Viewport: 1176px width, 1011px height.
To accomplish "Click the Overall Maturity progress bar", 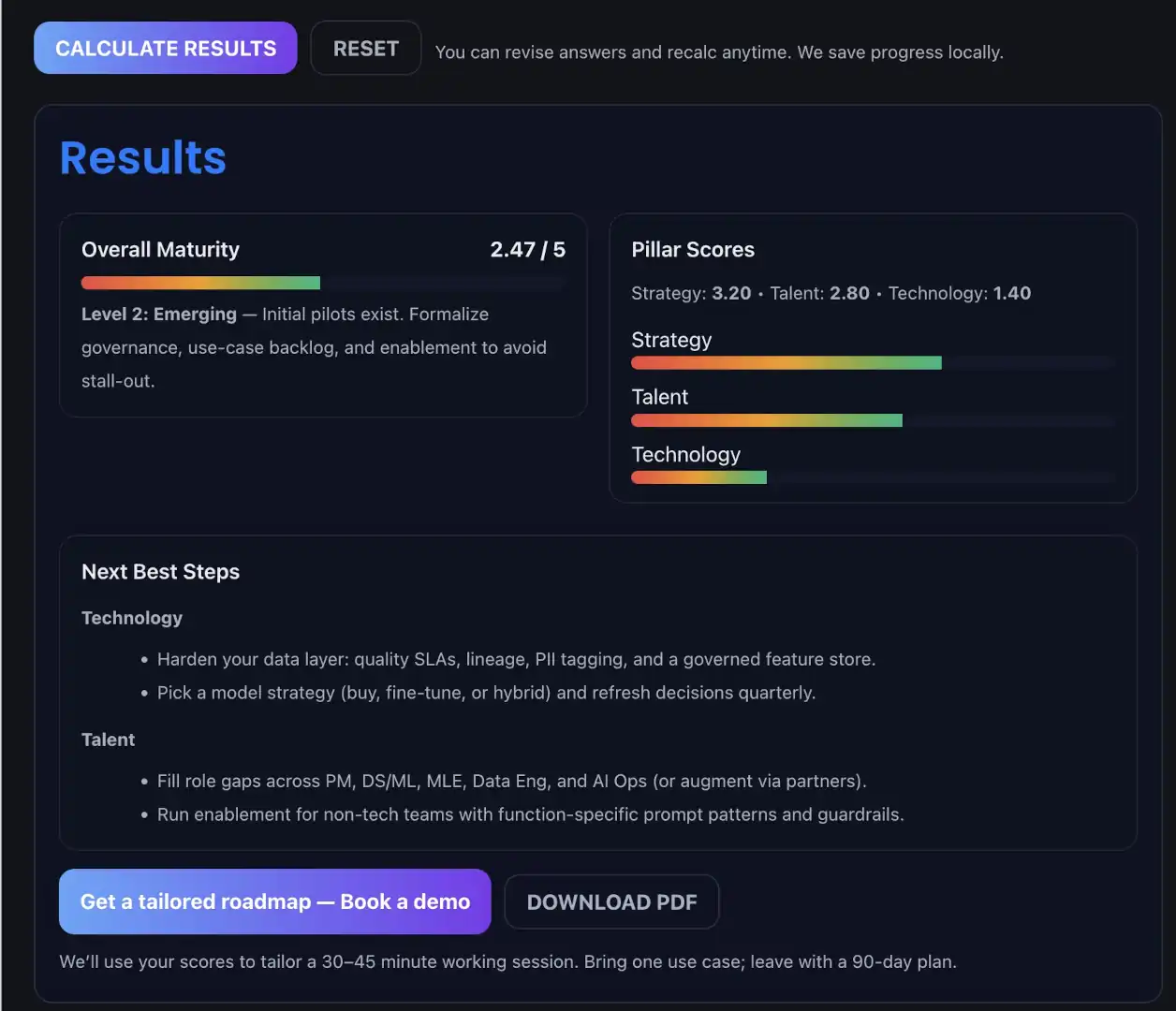I will 321,282.
